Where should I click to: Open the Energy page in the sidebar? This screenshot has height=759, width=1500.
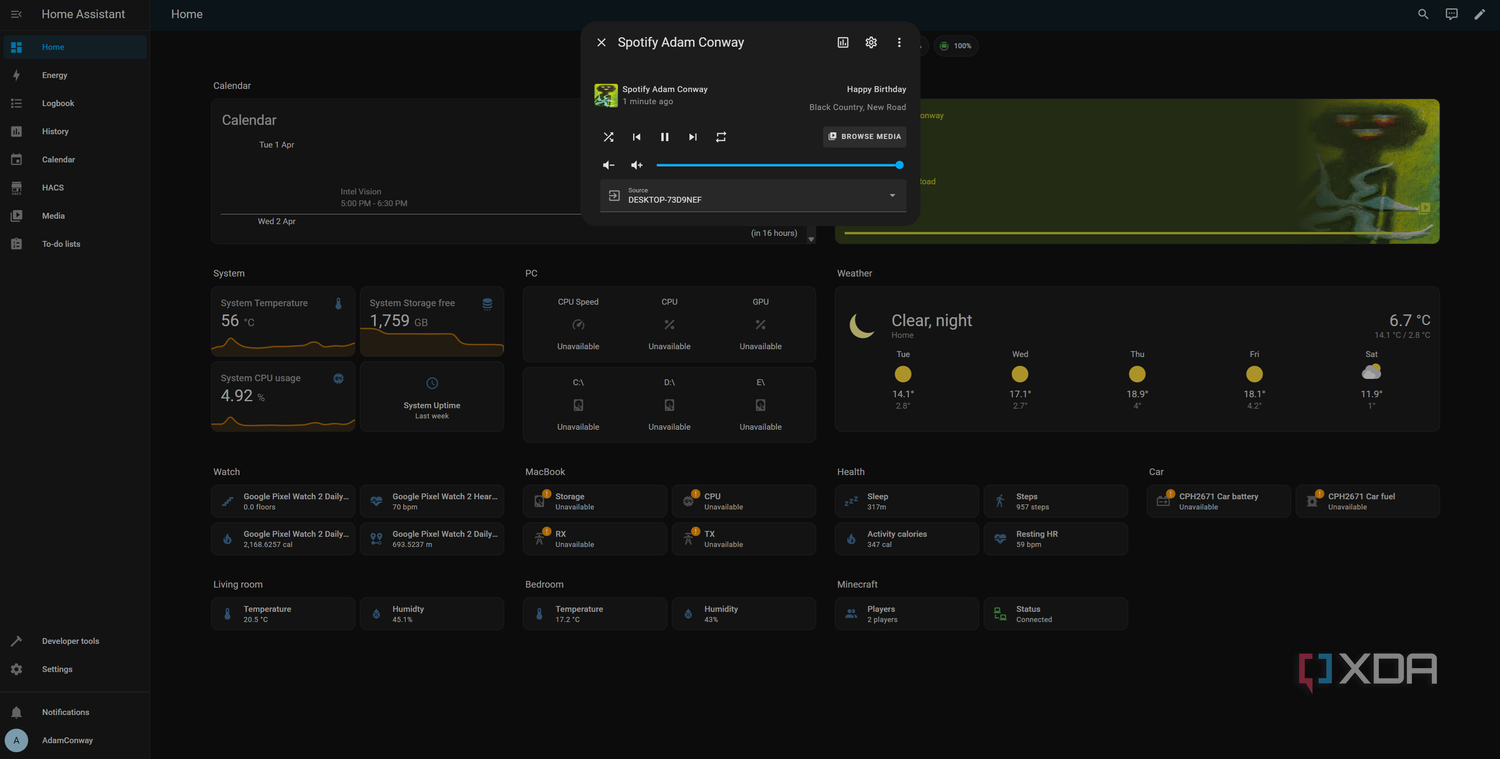[x=75, y=75]
